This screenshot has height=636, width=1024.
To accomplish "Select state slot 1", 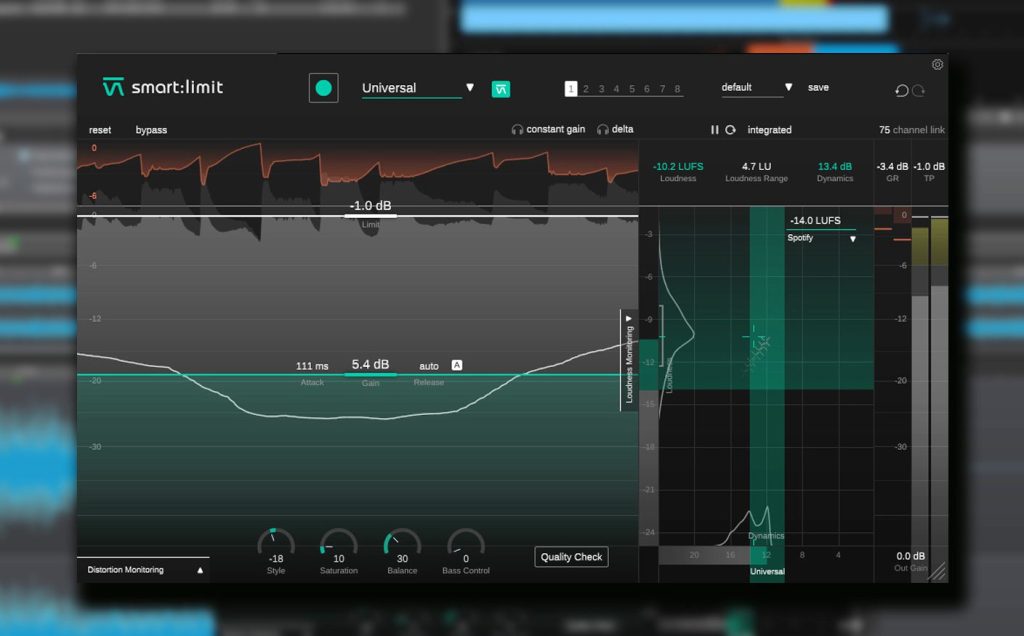I will pos(571,89).
